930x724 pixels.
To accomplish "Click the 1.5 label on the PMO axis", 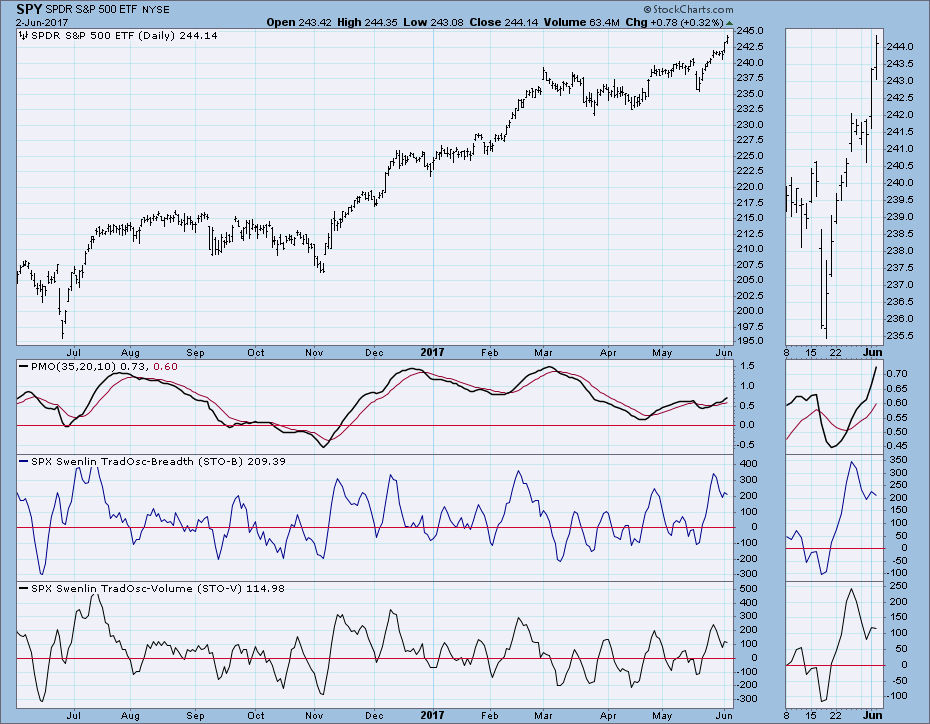I will click(x=747, y=366).
